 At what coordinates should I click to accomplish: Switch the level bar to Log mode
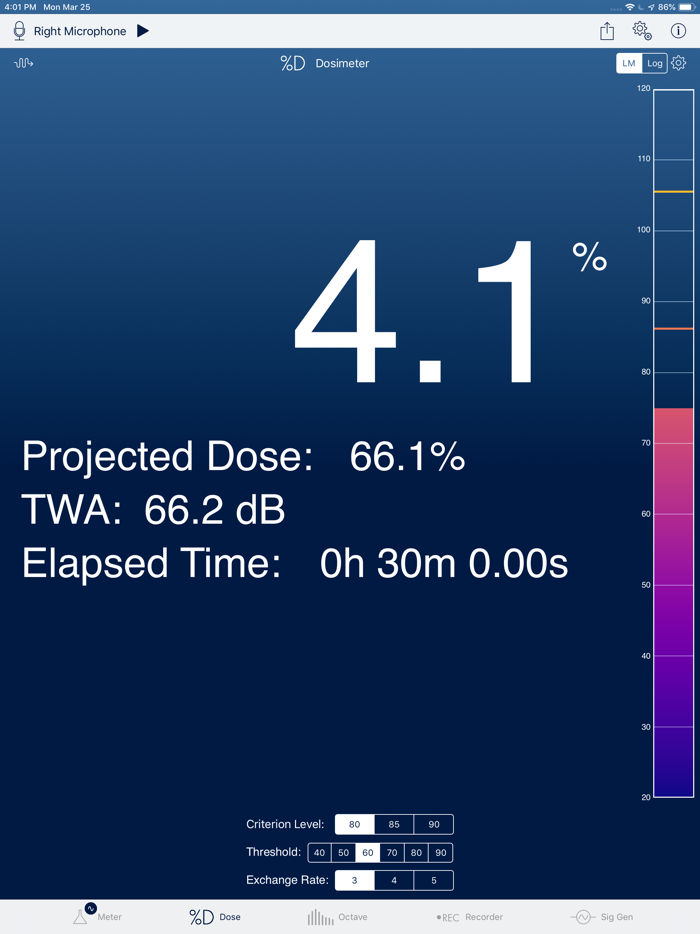pyautogui.click(x=655, y=62)
